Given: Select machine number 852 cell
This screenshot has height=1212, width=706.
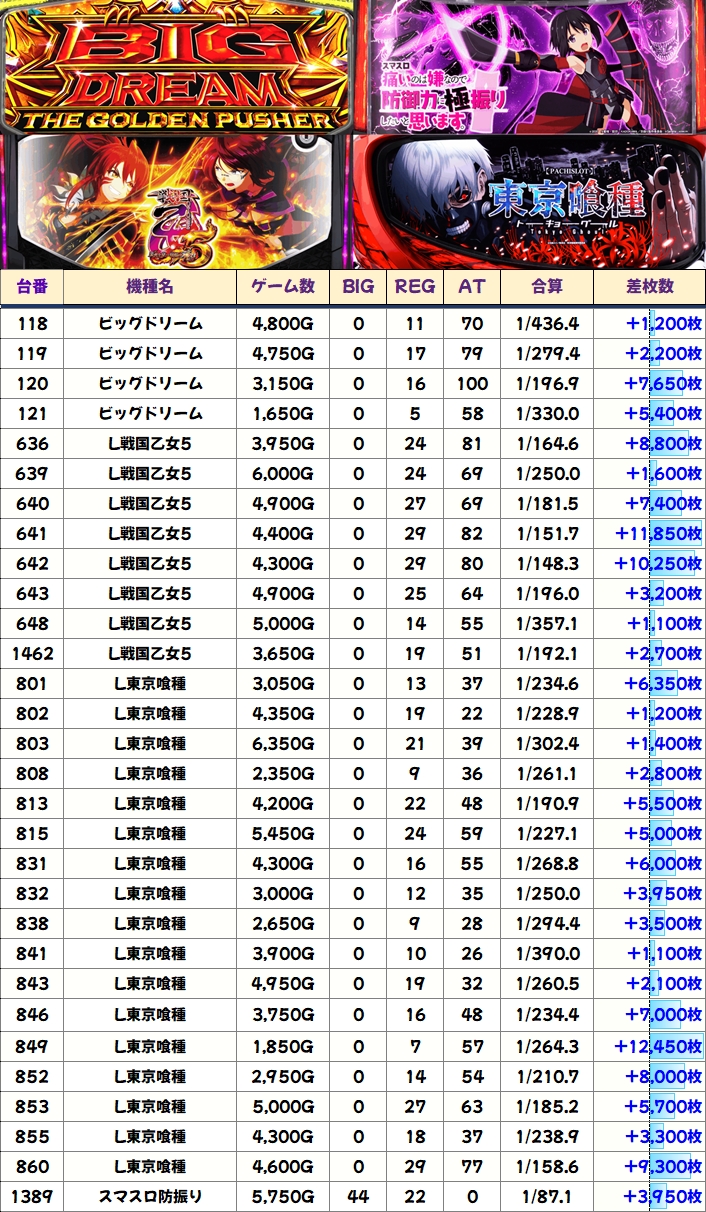Looking at the screenshot, I should 32,1077.
